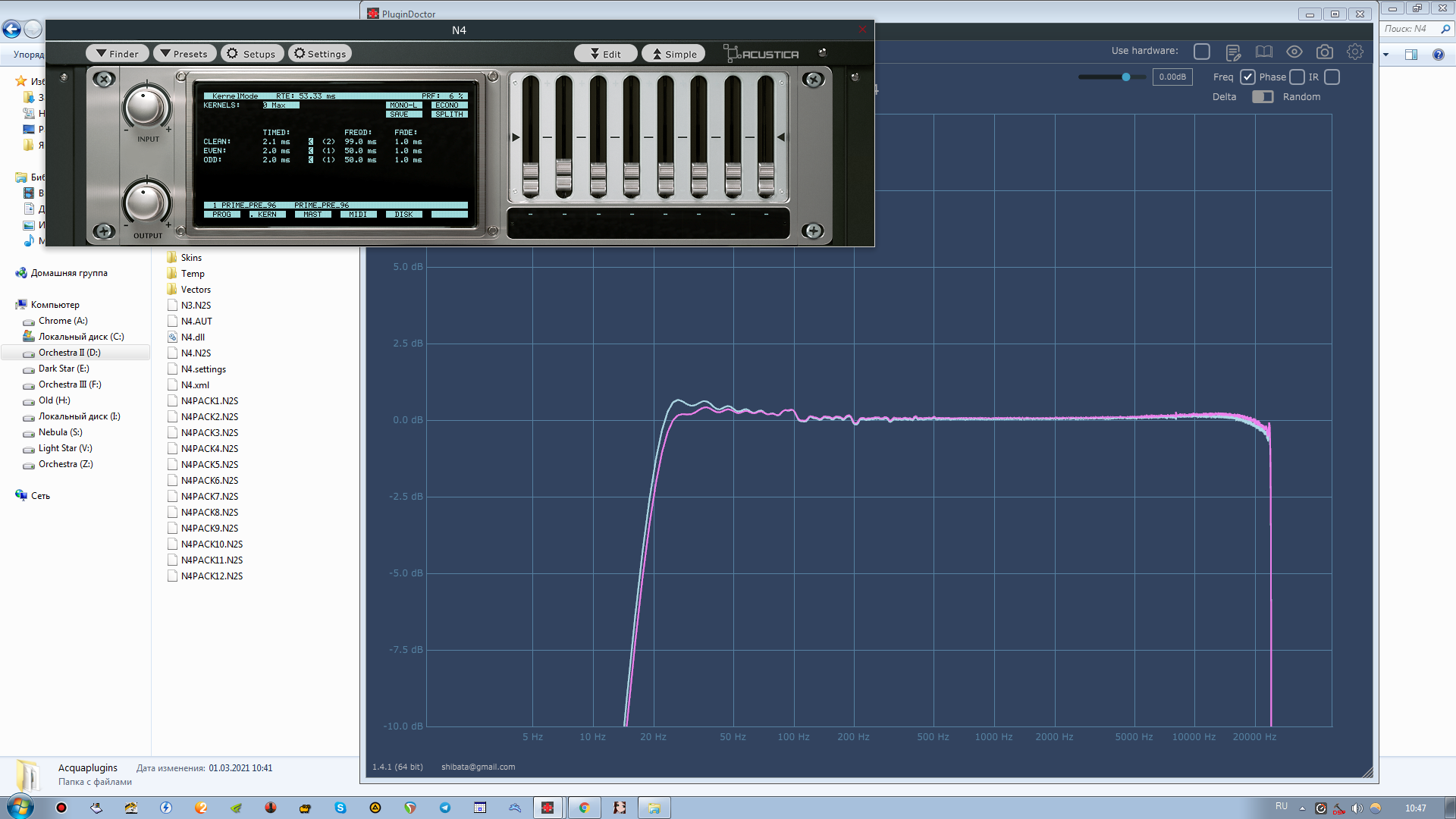Click the eye view icon
This screenshot has height=819, width=1456.
[1294, 52]
